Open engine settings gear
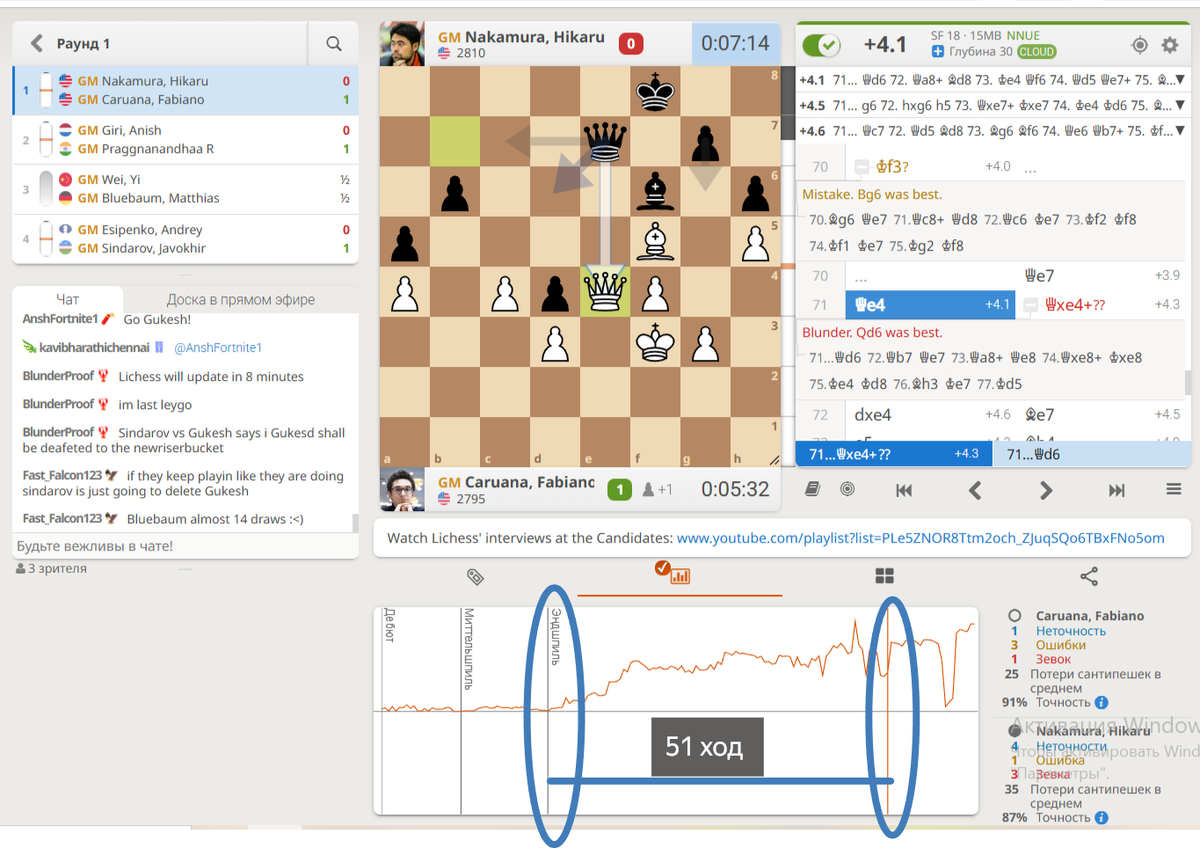This screenshot has height=848, width=1200. pos(1169,45)
